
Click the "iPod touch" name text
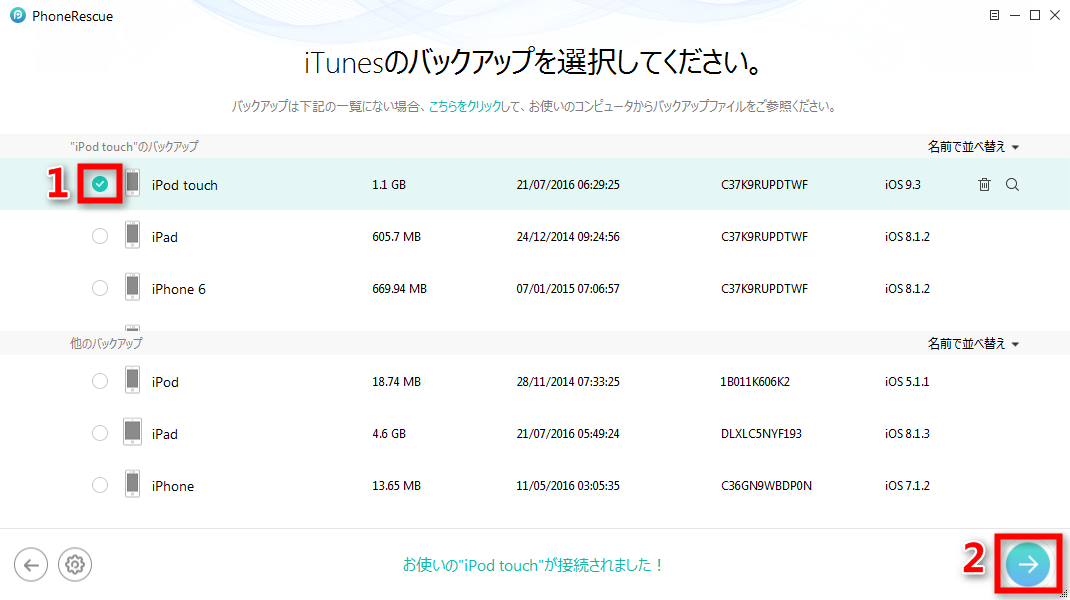[184, 185]
